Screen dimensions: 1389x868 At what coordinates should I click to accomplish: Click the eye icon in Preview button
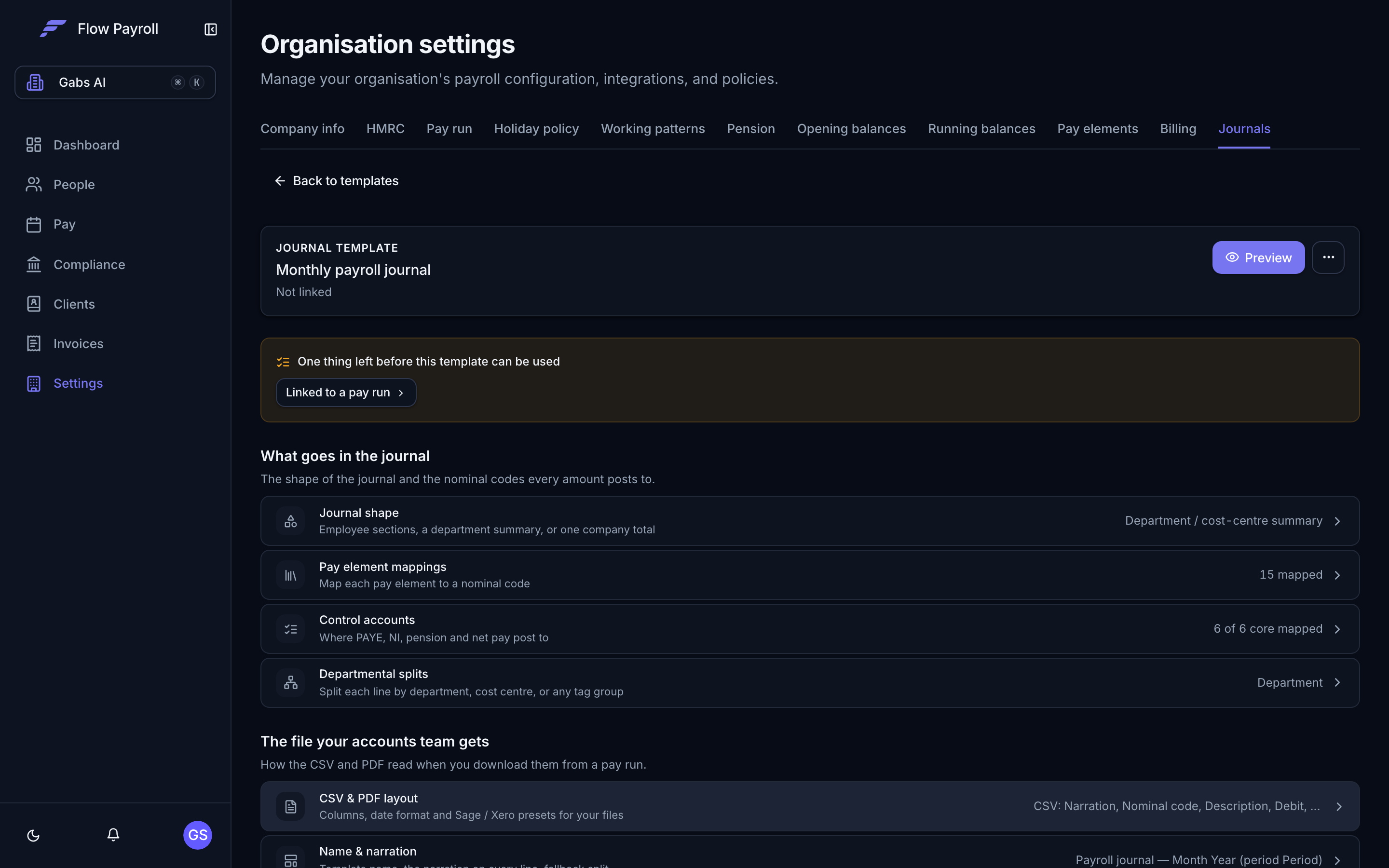point(1232,257)
